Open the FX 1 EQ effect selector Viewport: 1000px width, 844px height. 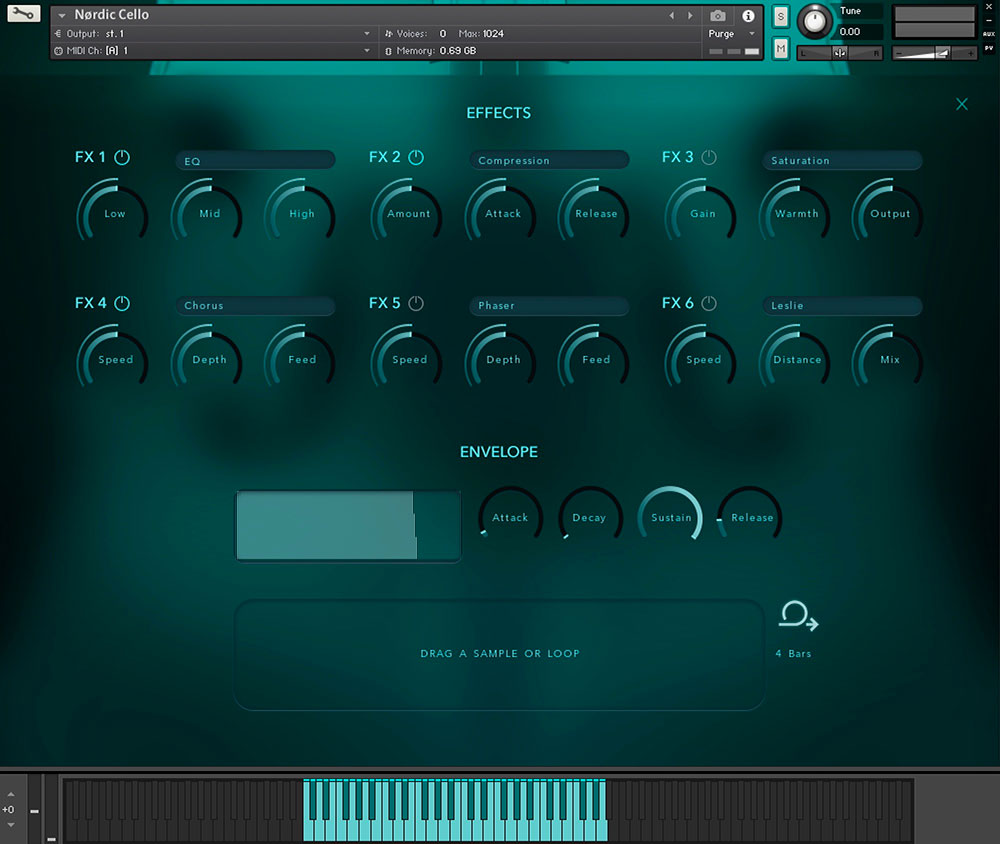[255, 159]
